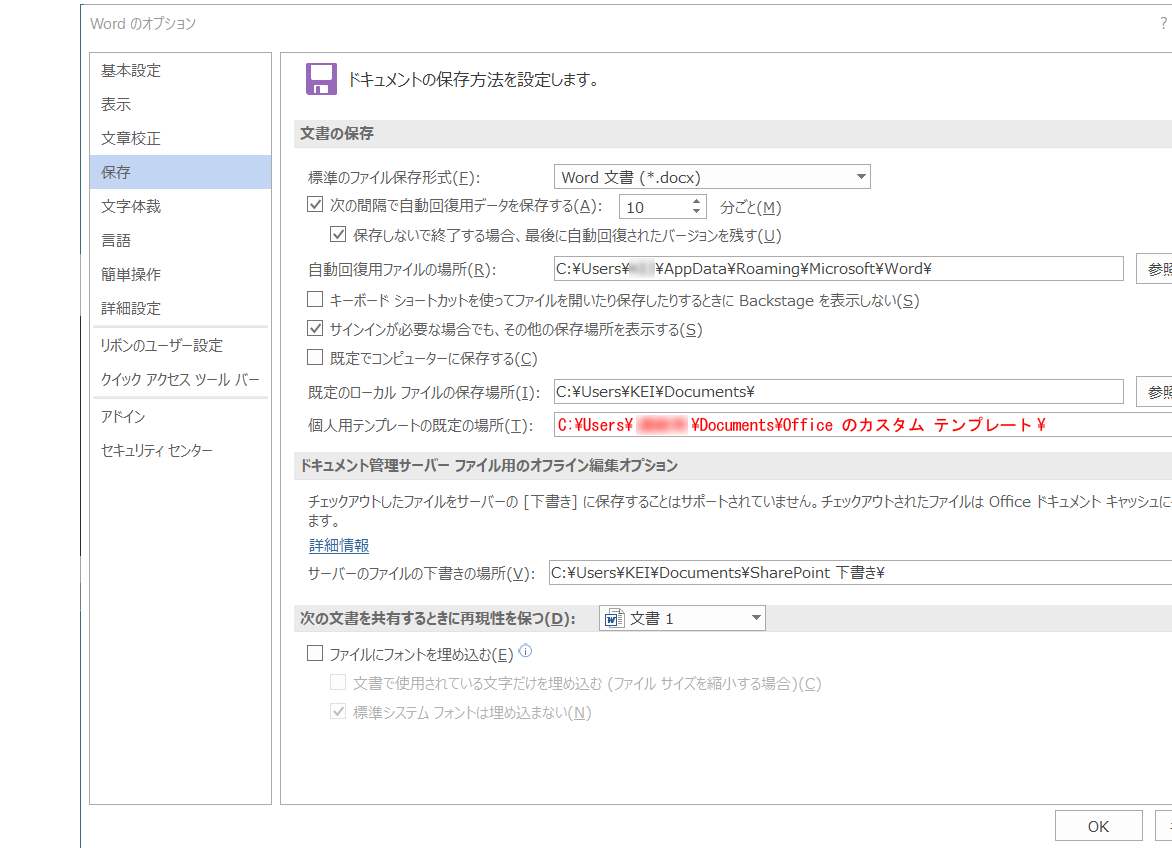The image size is (1172, 848).
Task: Toggle サインインが必要な場合でも checkbox
Action: point(315,329)
